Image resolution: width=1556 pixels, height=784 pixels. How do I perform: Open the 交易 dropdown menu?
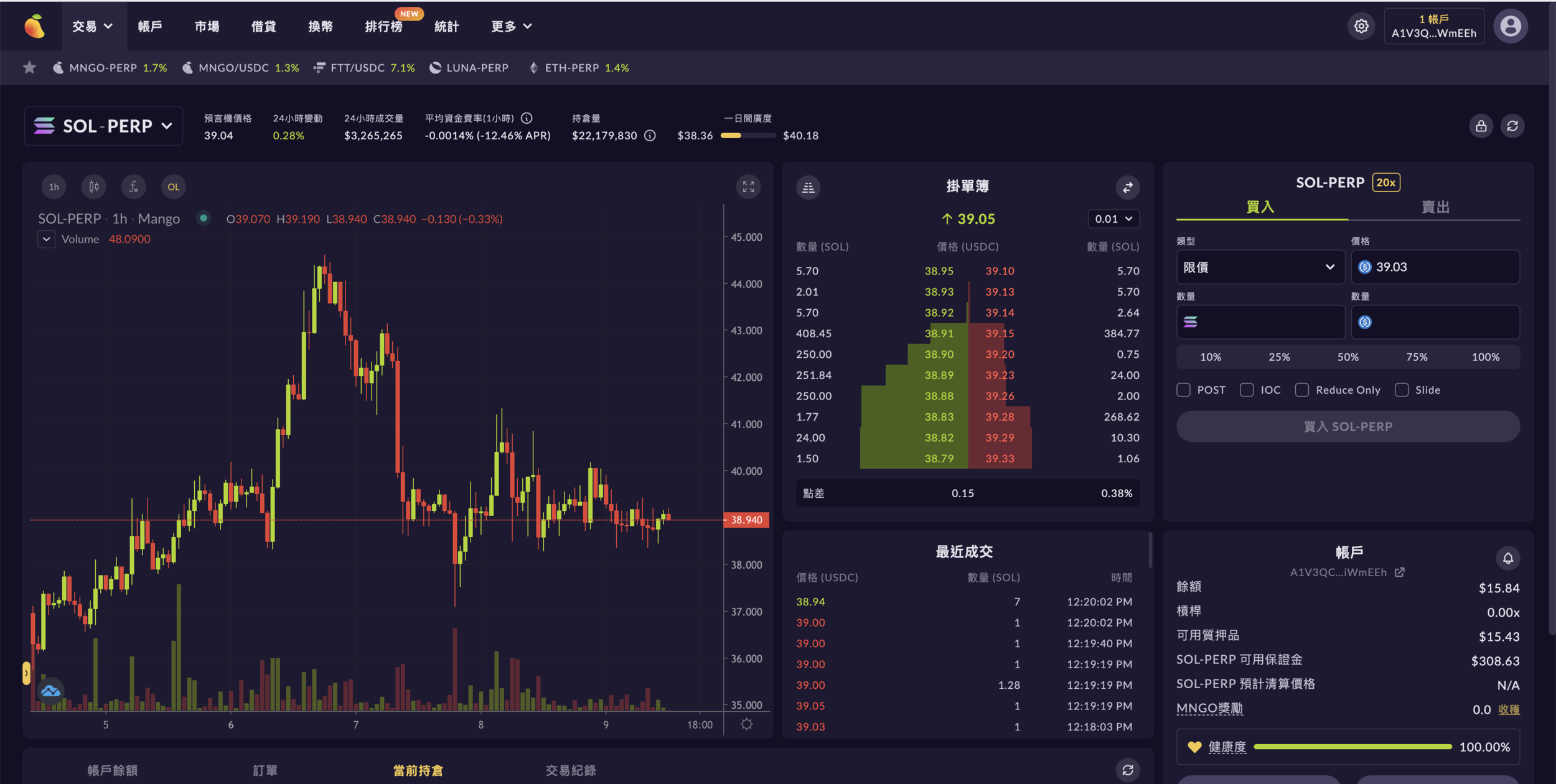(x=93, y=26)
